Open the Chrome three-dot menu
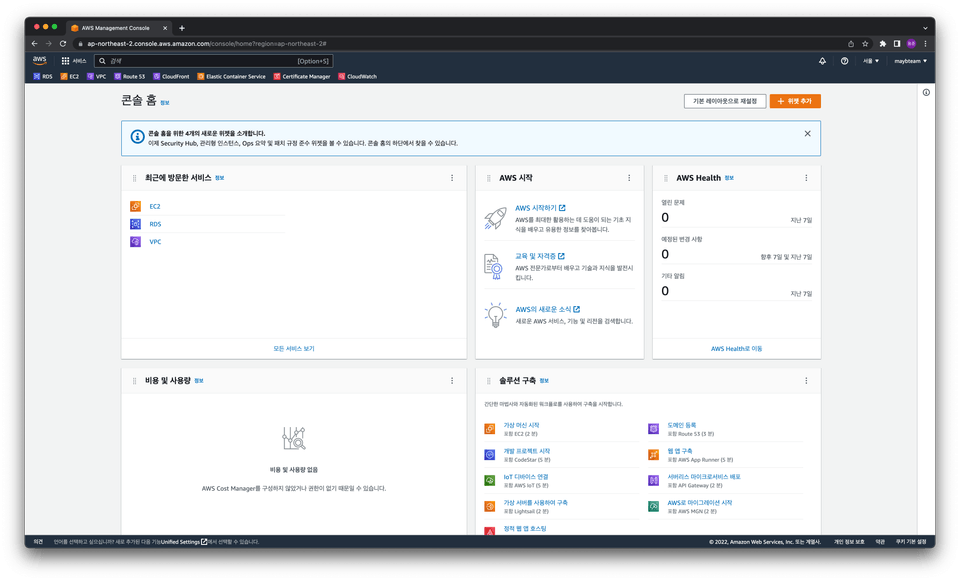The image size is (960, 581). click(925, 43)
